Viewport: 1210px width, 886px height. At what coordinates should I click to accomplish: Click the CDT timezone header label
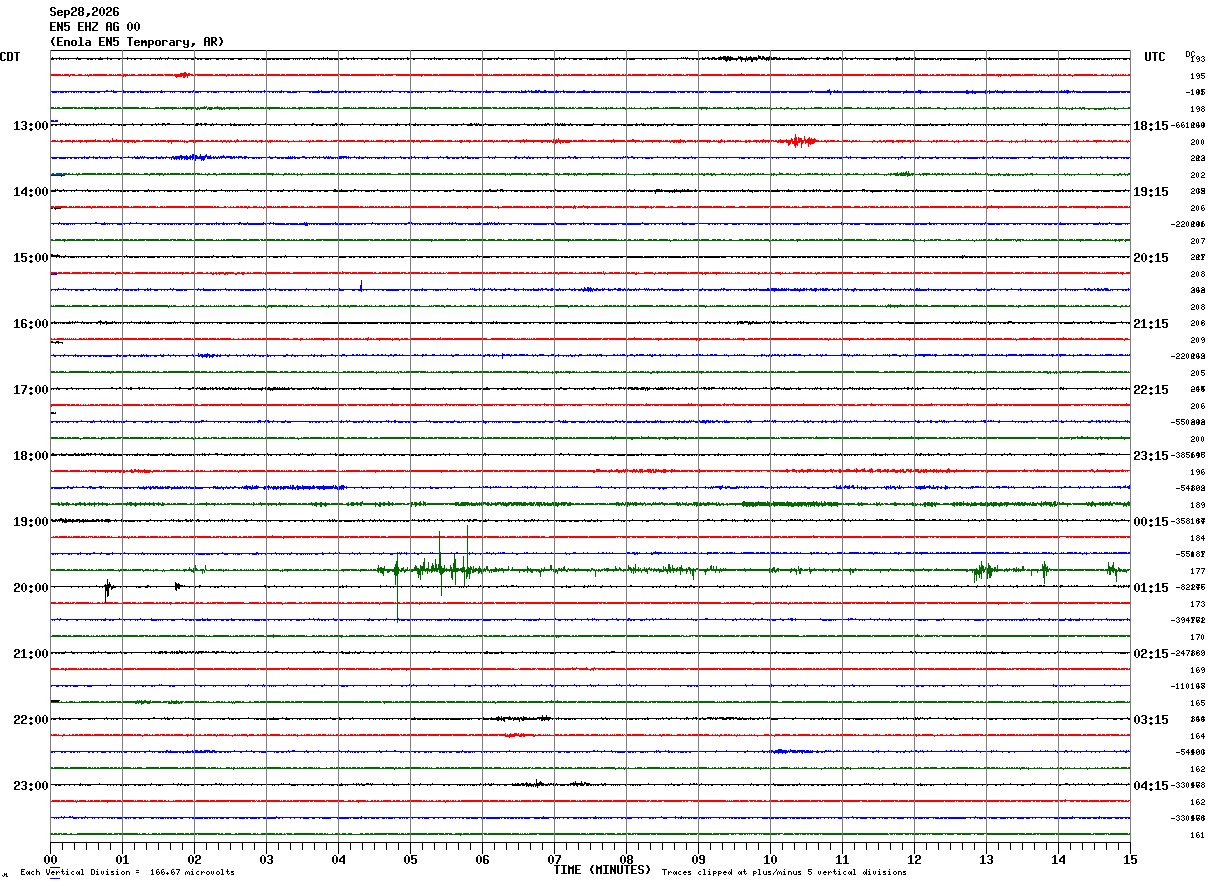tap(10, 57)
